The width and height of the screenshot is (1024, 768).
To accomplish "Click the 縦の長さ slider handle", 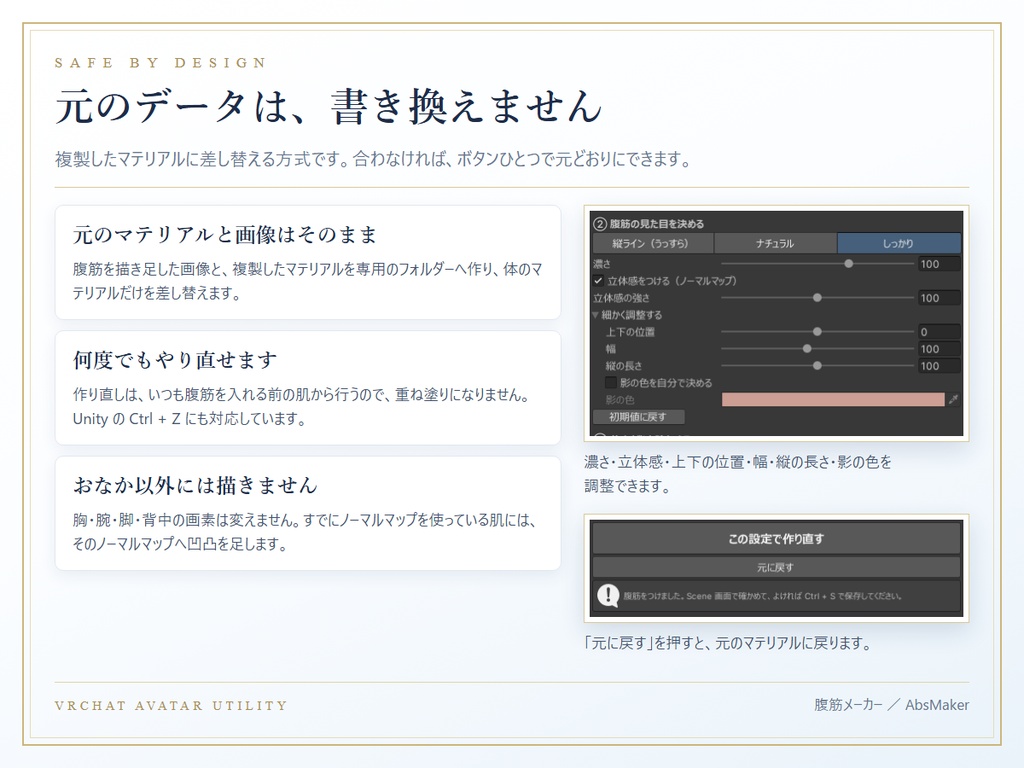I will pos(817,366).
